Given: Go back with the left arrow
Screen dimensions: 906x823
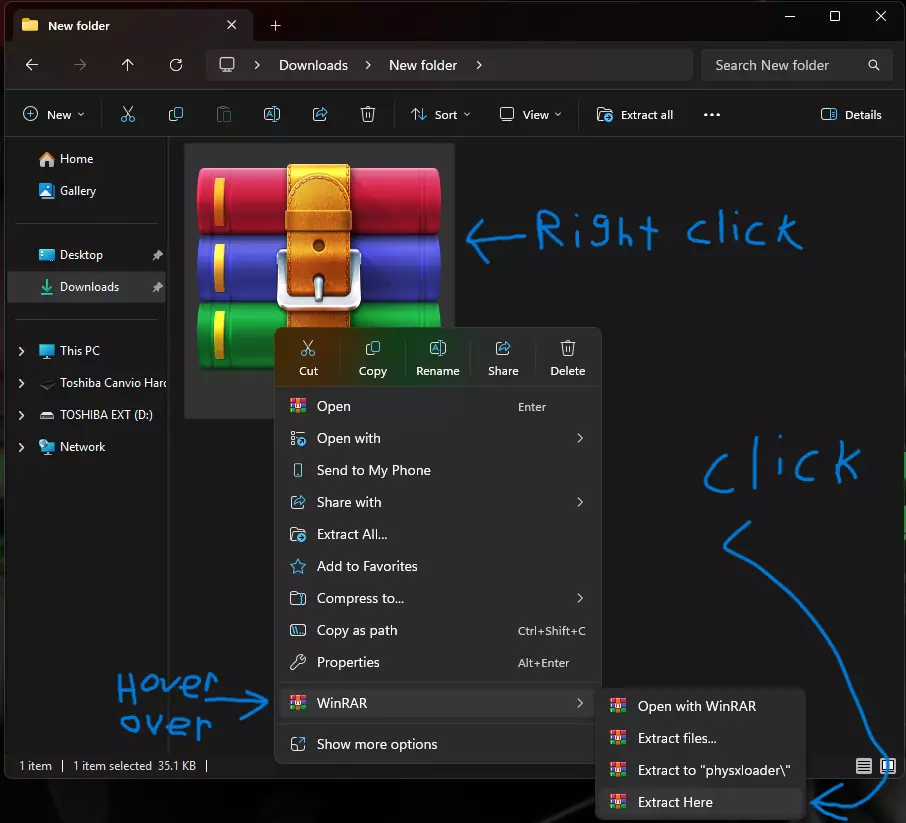Looking at the screenshot, I should (x=32, y=65).
